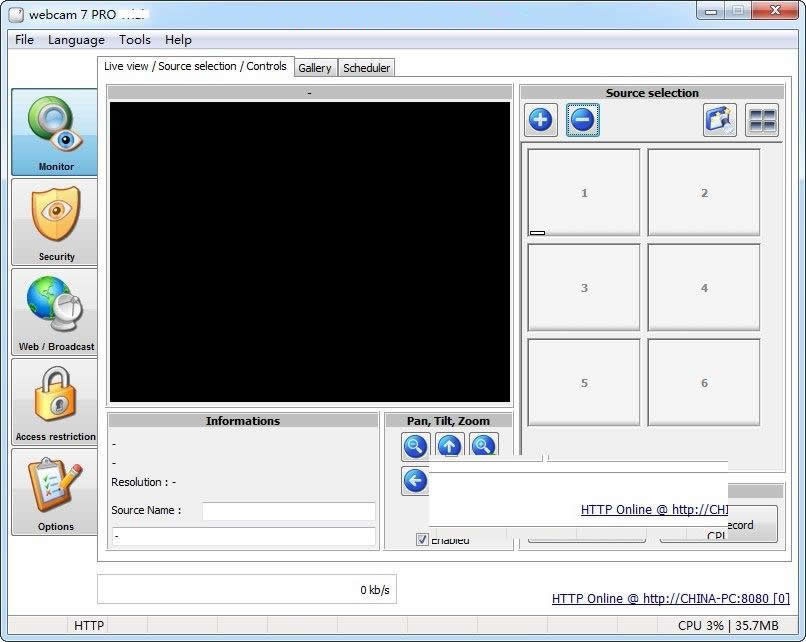Toggle the Enabled checkbox for PTZ

tap(422, 539)
